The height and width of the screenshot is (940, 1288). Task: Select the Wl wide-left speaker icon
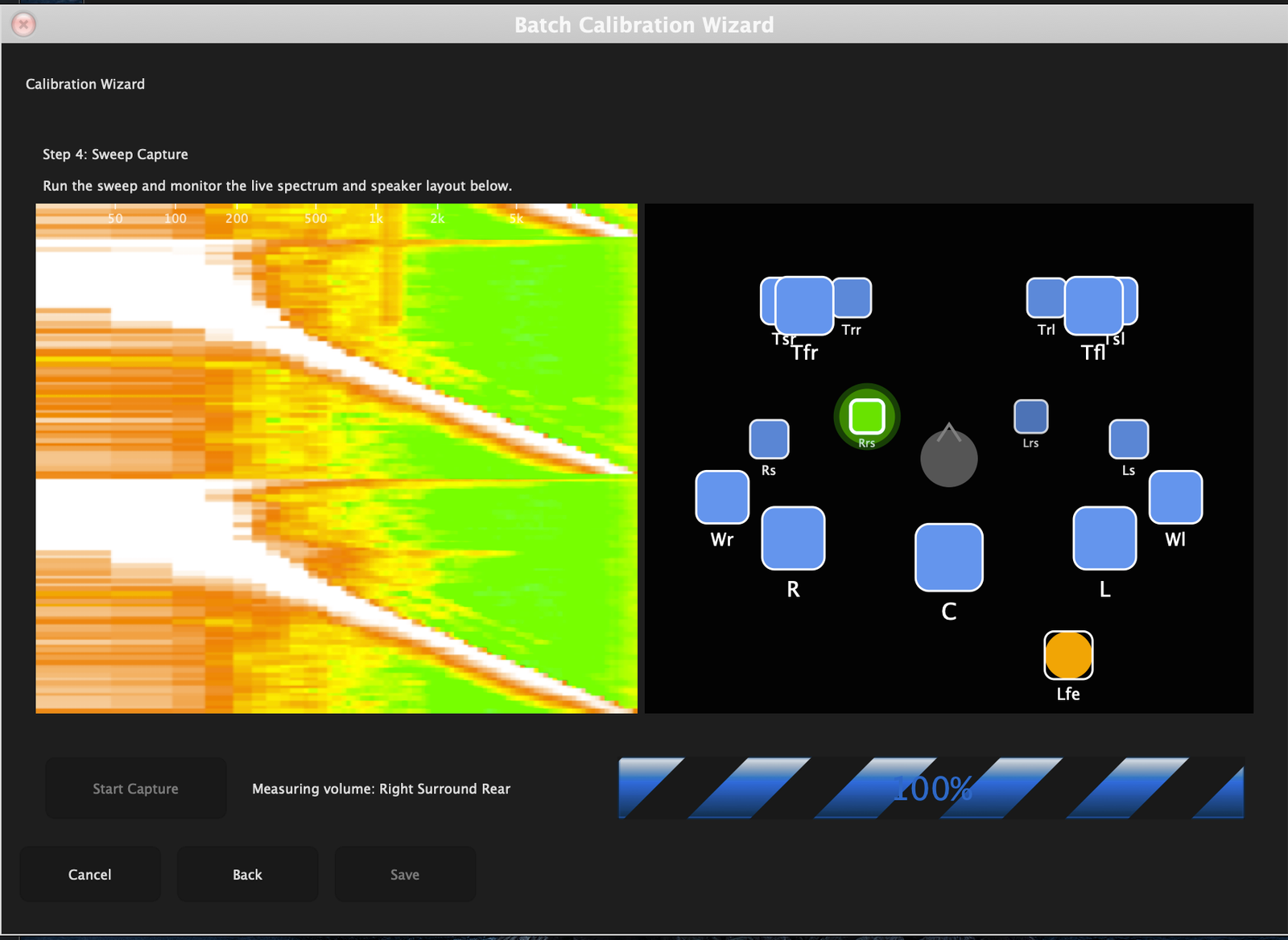(x=1175, y=498)
